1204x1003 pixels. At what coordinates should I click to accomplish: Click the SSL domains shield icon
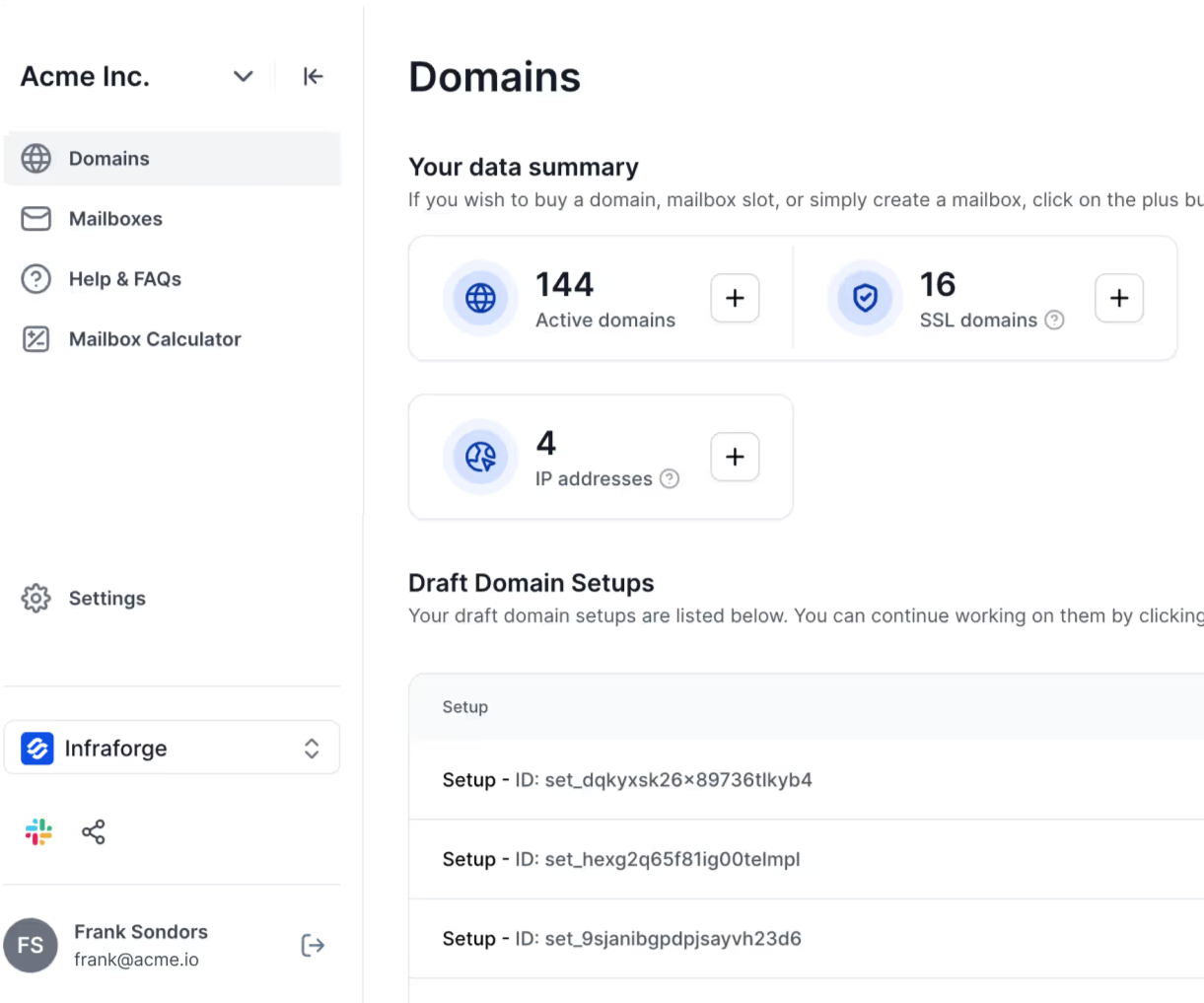click(x=865, y=298)
